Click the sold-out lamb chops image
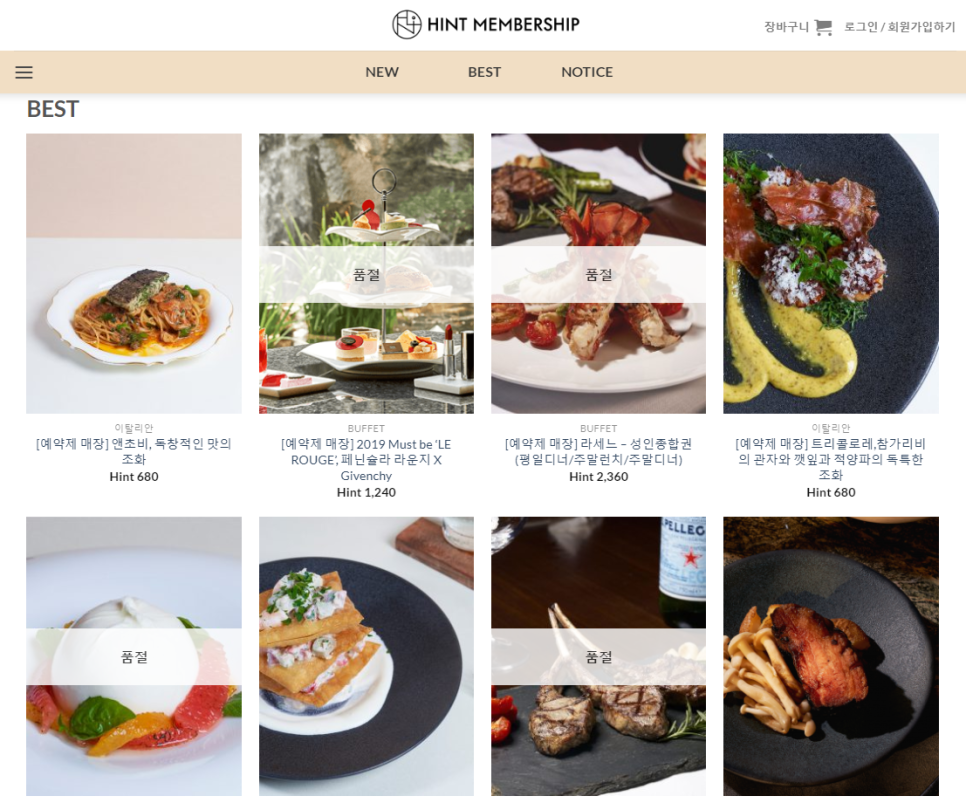Screen dimensions: 966x803 tap(598, 656)
